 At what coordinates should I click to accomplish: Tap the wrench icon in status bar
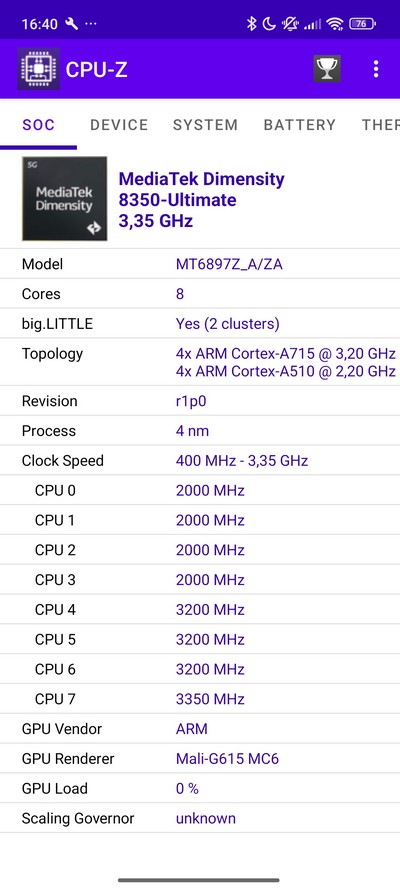(x=71, y=24)
